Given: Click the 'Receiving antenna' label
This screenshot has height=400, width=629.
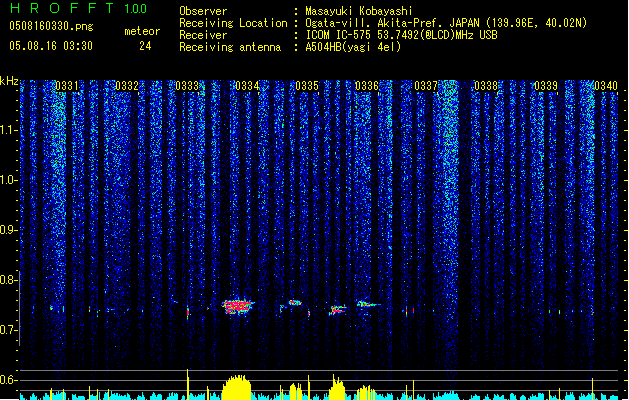Looking at the screenshot, I should click(x=230, y=47).
